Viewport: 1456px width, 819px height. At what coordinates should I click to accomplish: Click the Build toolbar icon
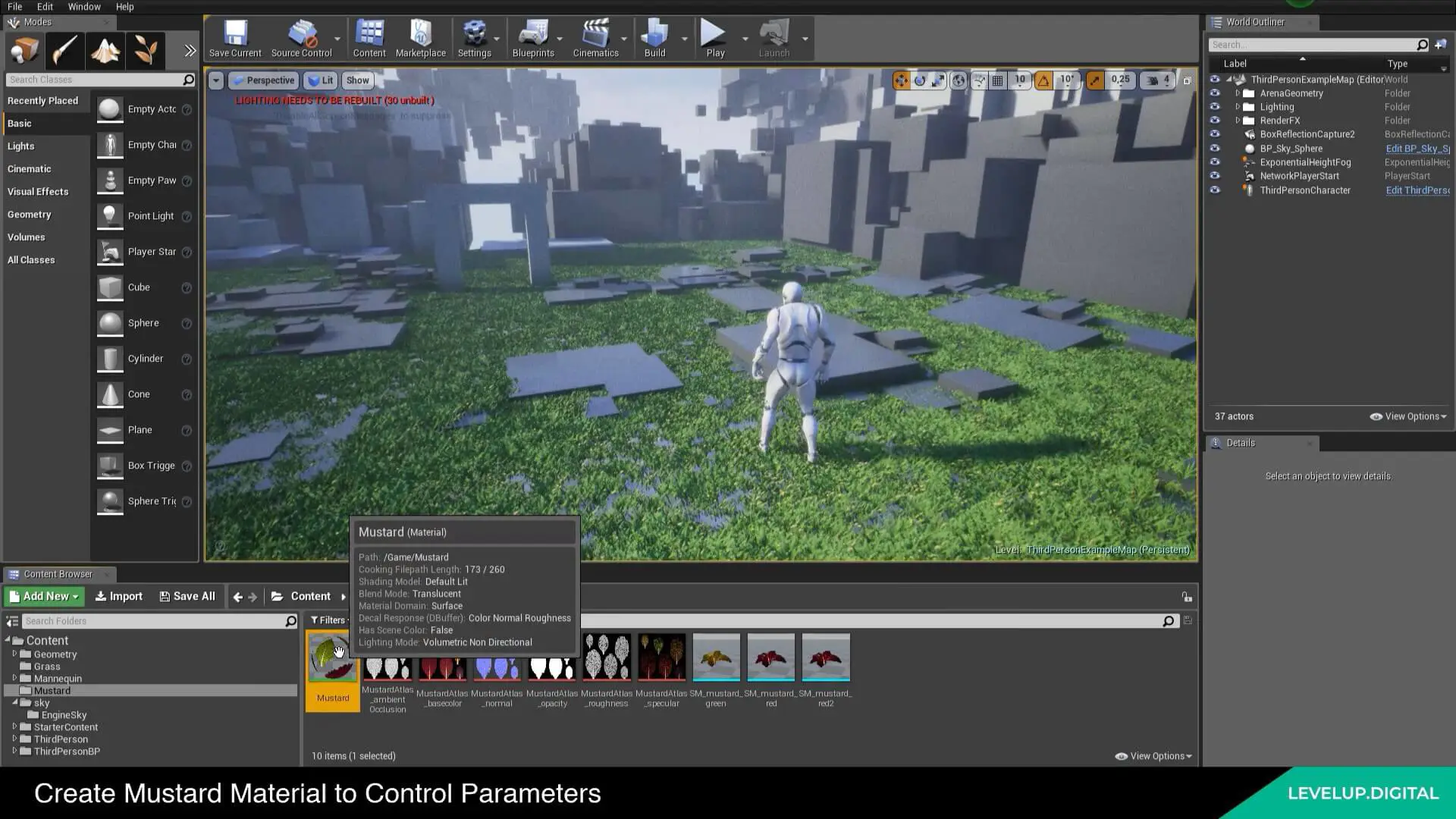click(655, 39)
